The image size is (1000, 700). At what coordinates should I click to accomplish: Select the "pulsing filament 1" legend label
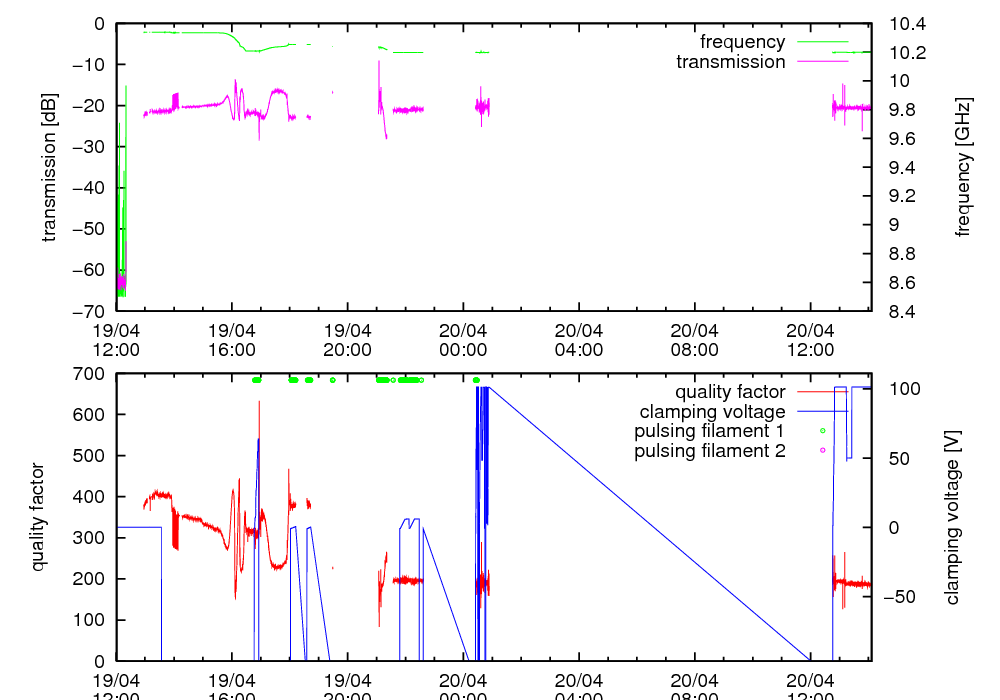click(709, 431)
